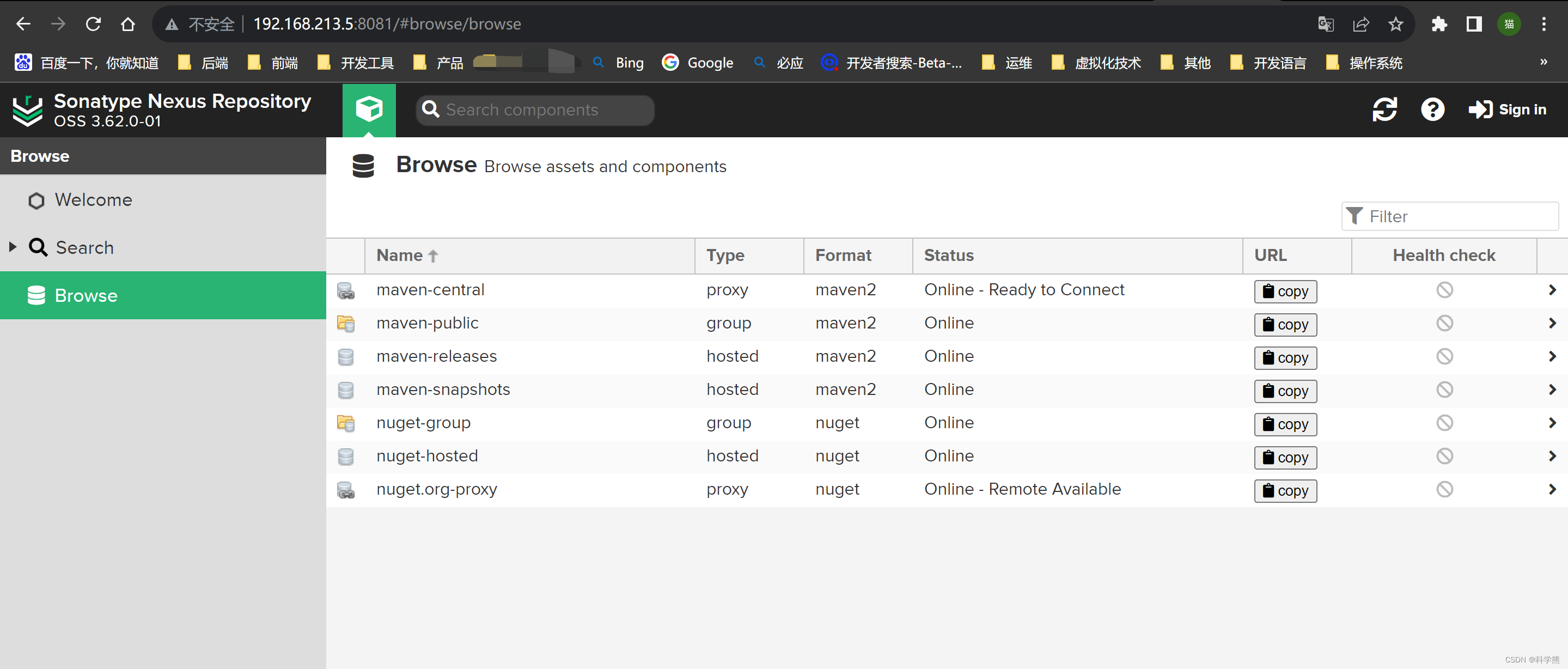Image resolution: width=1568 pixels, height=669 pixels.
Task: Copy the URL for nuget-hosted
Action: click(x=1285, y=457)
